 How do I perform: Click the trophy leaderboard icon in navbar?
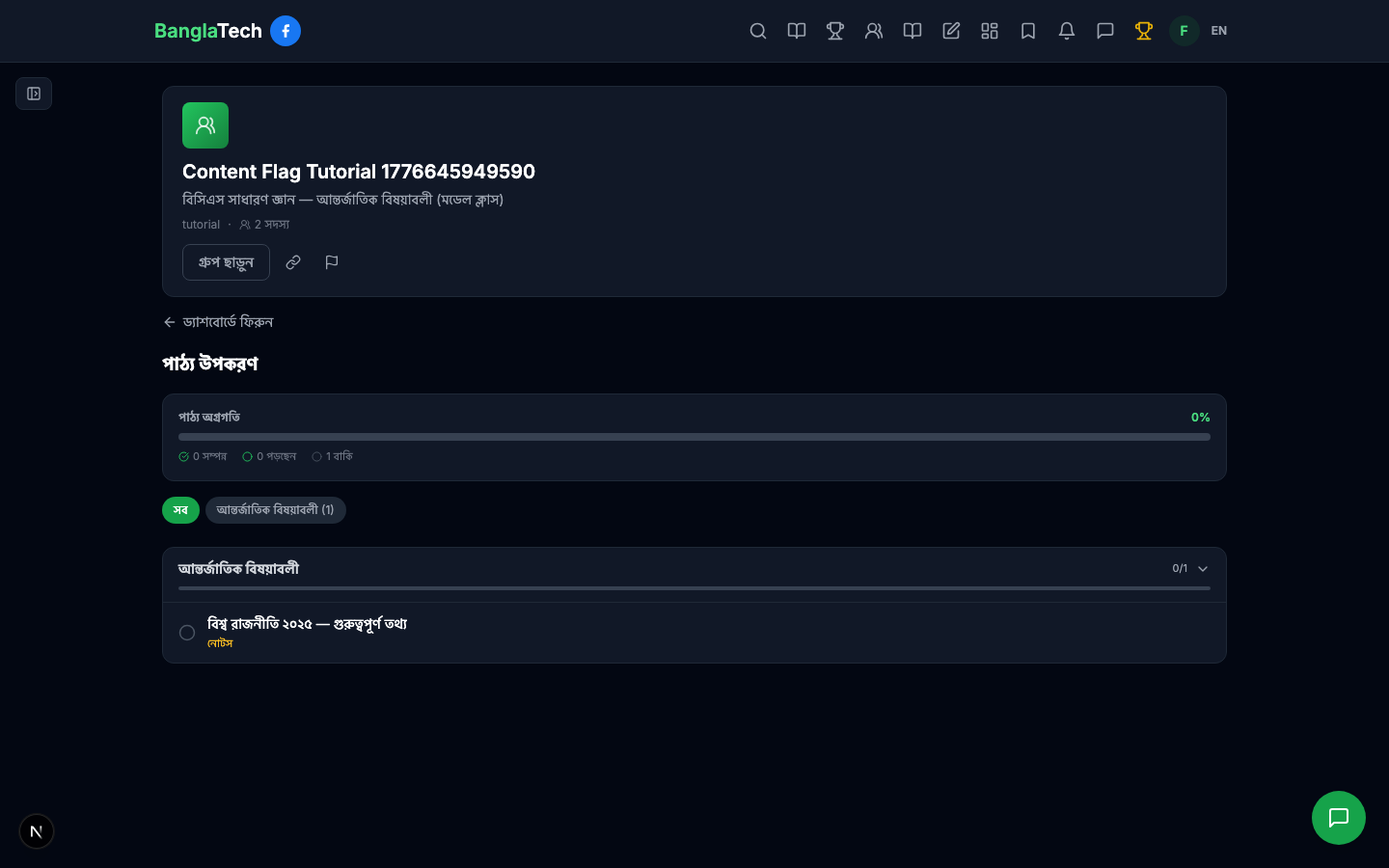click(835, 31)
